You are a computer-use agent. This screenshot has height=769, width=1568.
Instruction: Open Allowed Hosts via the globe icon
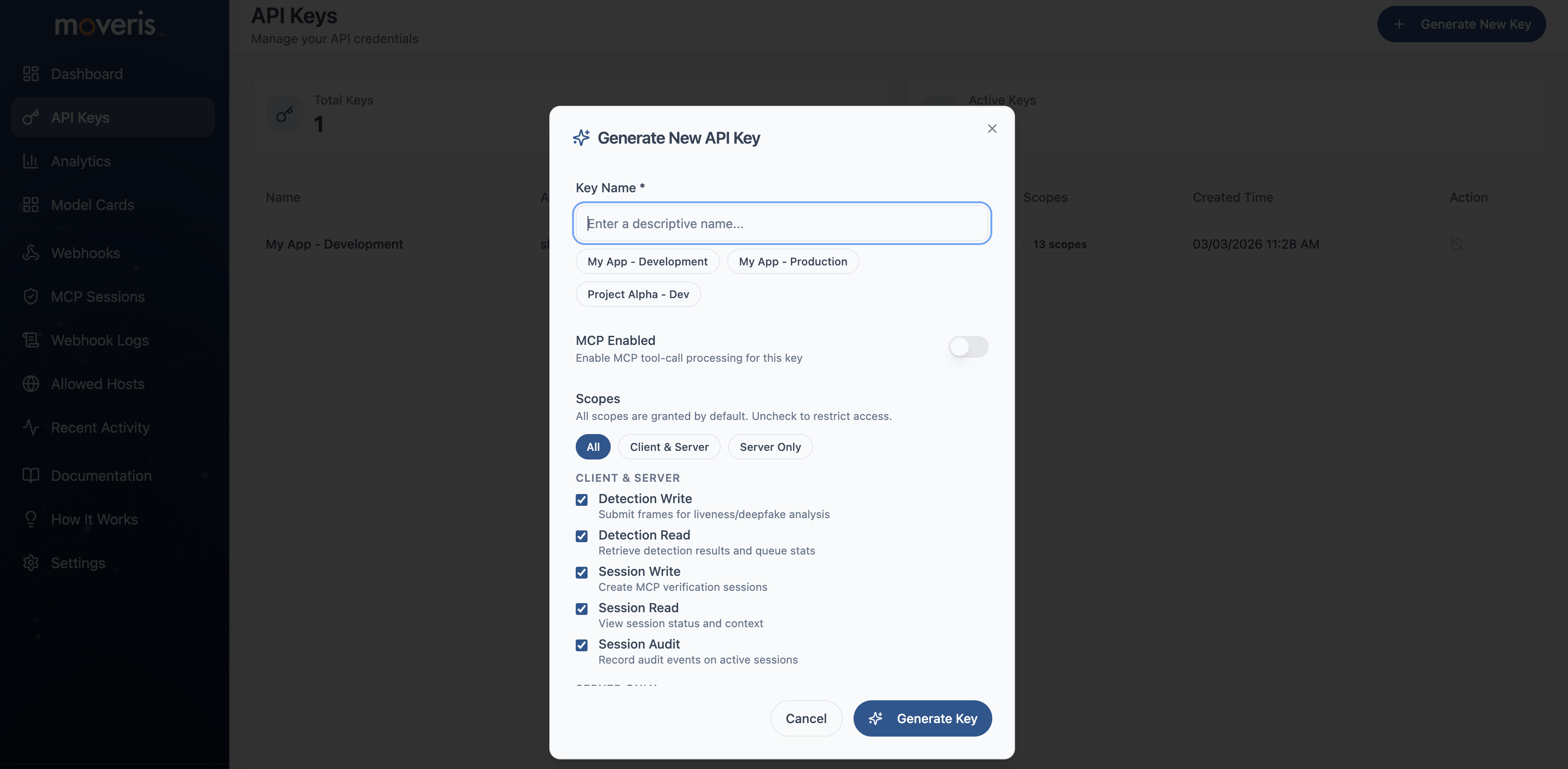[x=97, y=383]
